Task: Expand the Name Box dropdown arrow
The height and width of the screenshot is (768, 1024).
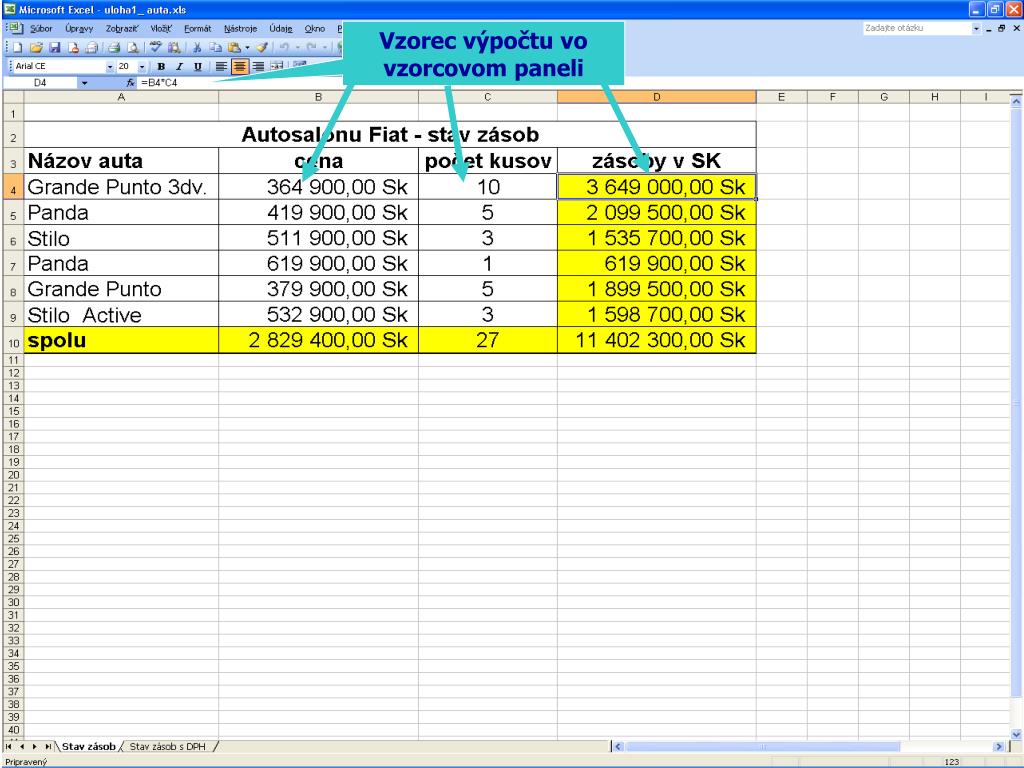Action: (x=84, y=83)
